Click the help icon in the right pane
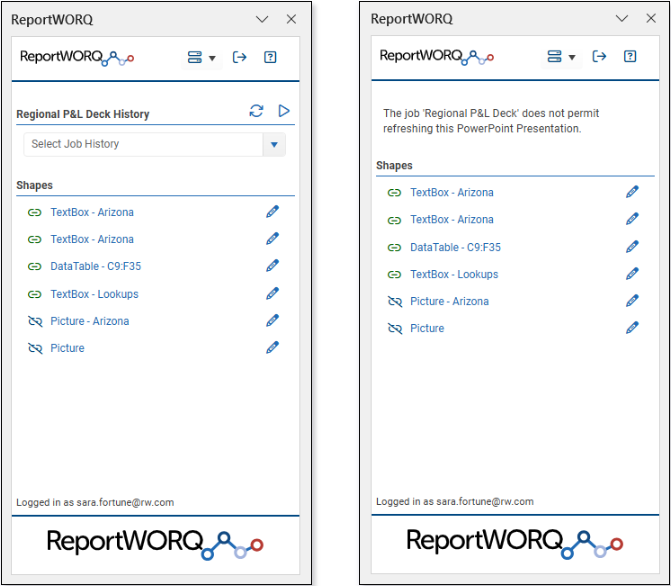This screenshot has height=586, width=671. click(x=630, y=57)
